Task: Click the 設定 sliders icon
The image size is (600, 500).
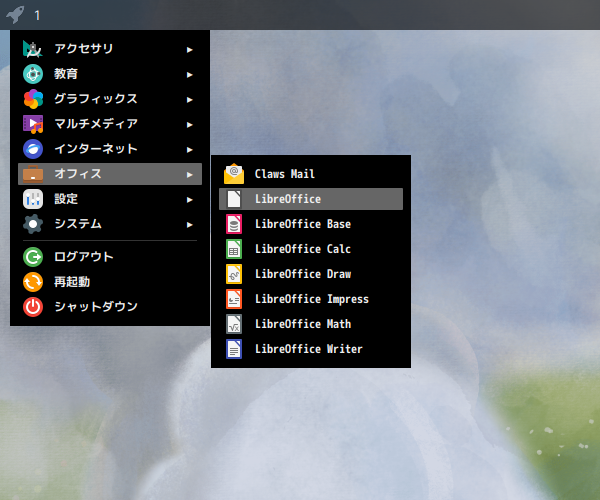Action: (33, 199)
